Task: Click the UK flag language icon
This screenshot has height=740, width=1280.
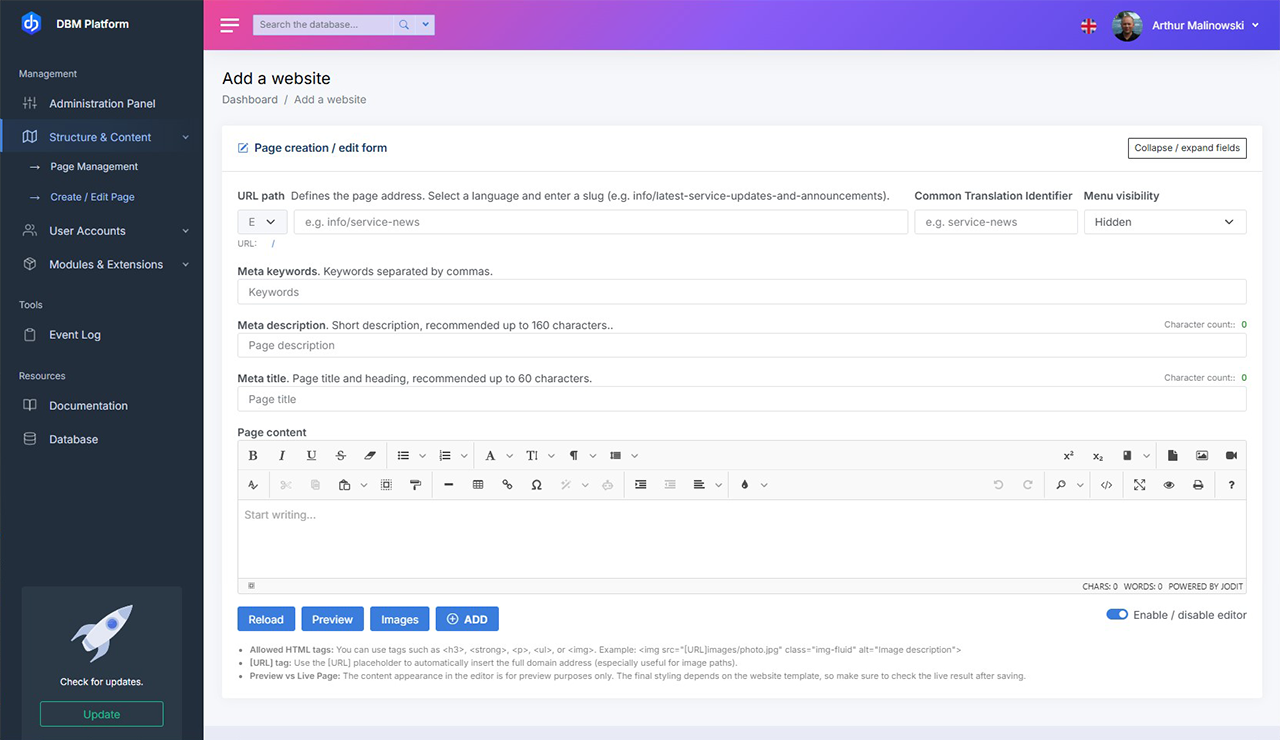Action: pyautogui.click(x=1089, y=26)
